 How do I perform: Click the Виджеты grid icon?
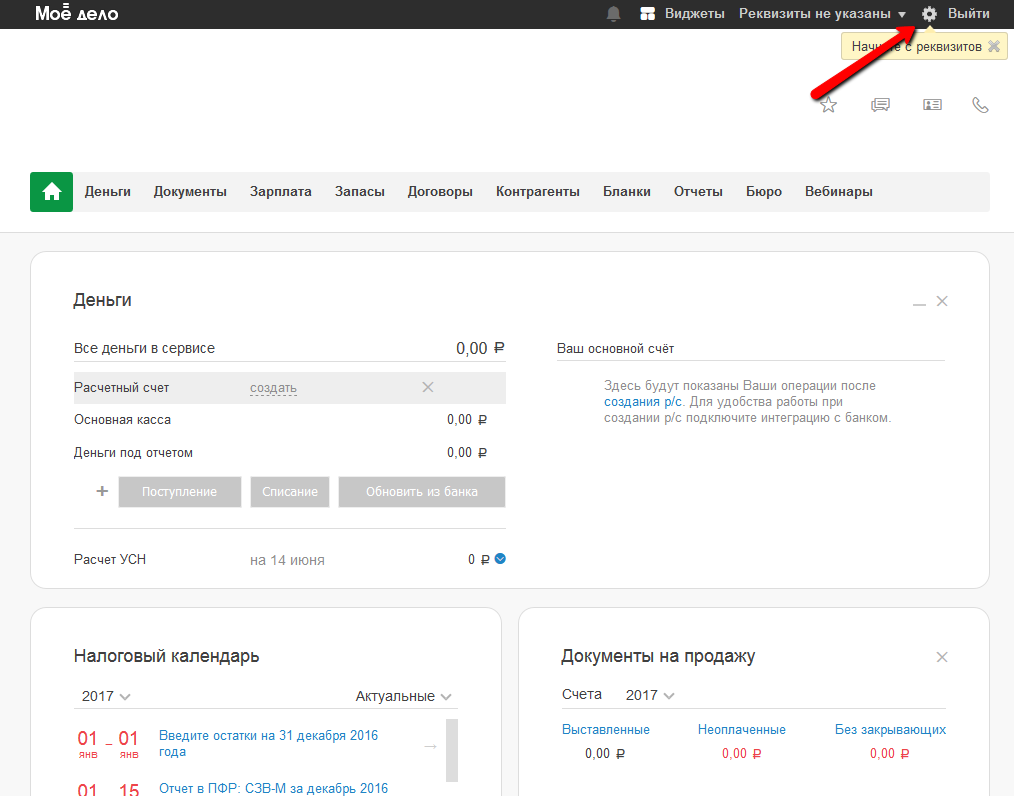pos(647,14)
